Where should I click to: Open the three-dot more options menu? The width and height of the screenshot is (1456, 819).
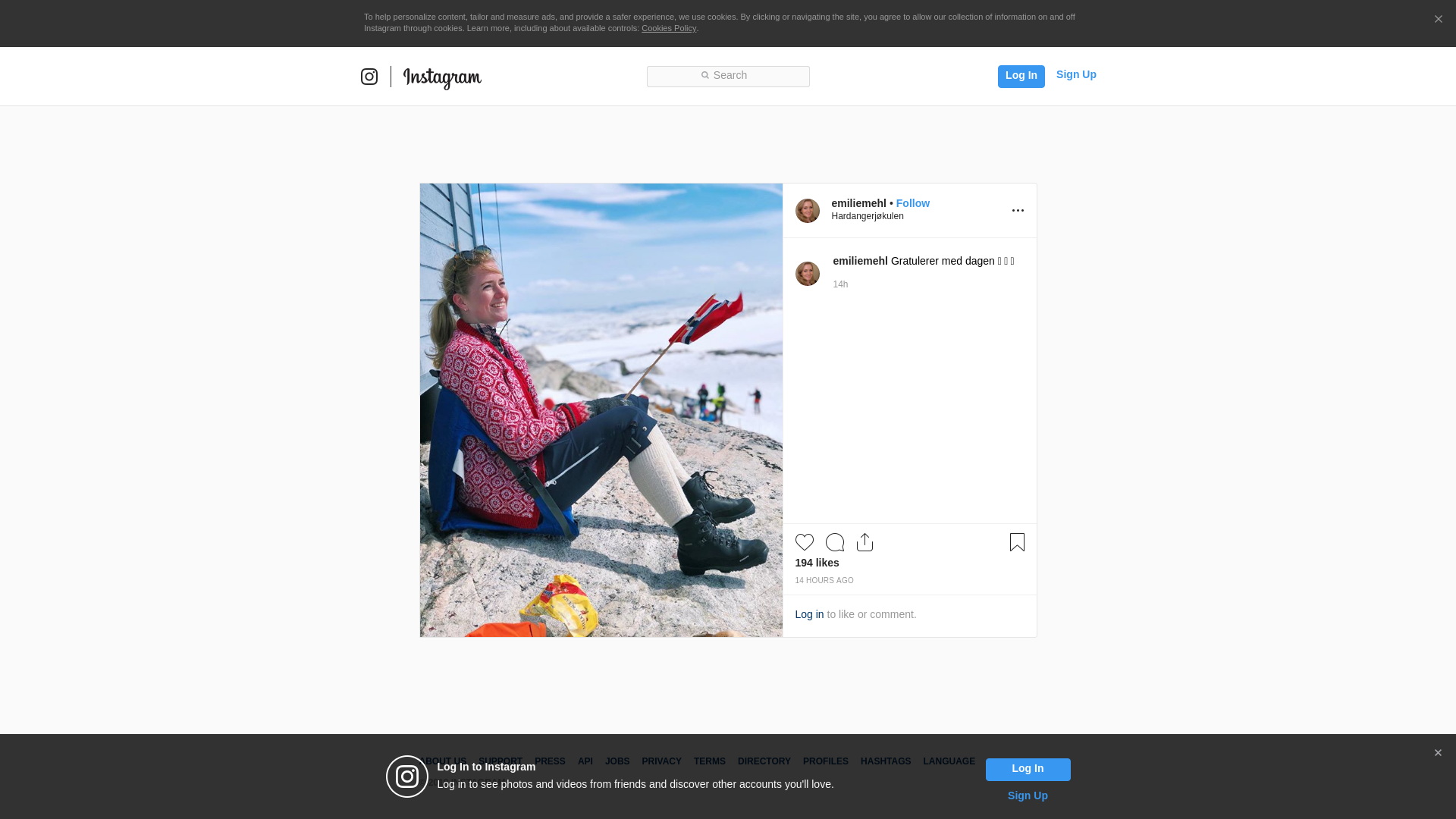1018,210
